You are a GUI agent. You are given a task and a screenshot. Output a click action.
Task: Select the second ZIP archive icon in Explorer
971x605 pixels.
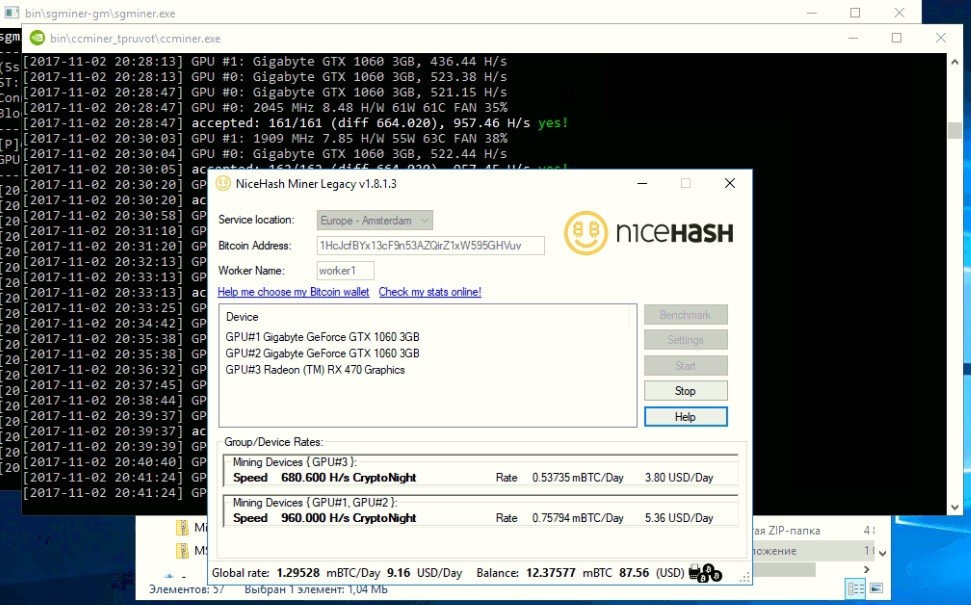coord(182,550)
